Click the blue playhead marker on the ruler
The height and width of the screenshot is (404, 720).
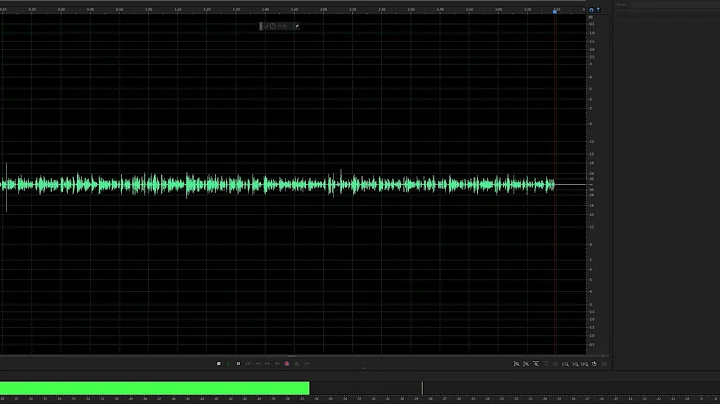point(555,11)
